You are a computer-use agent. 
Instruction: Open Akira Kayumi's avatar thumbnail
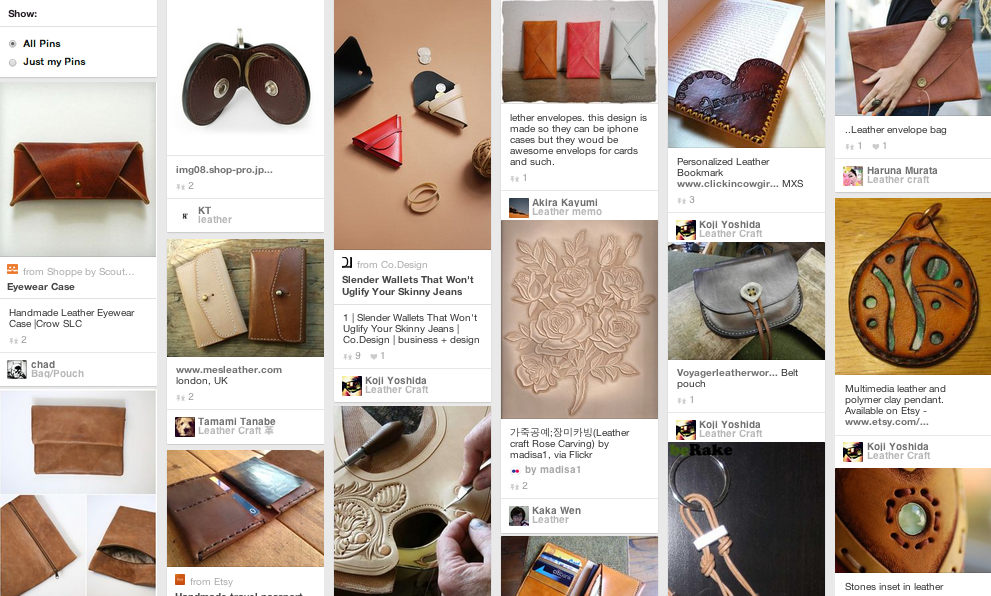point(518,207)
